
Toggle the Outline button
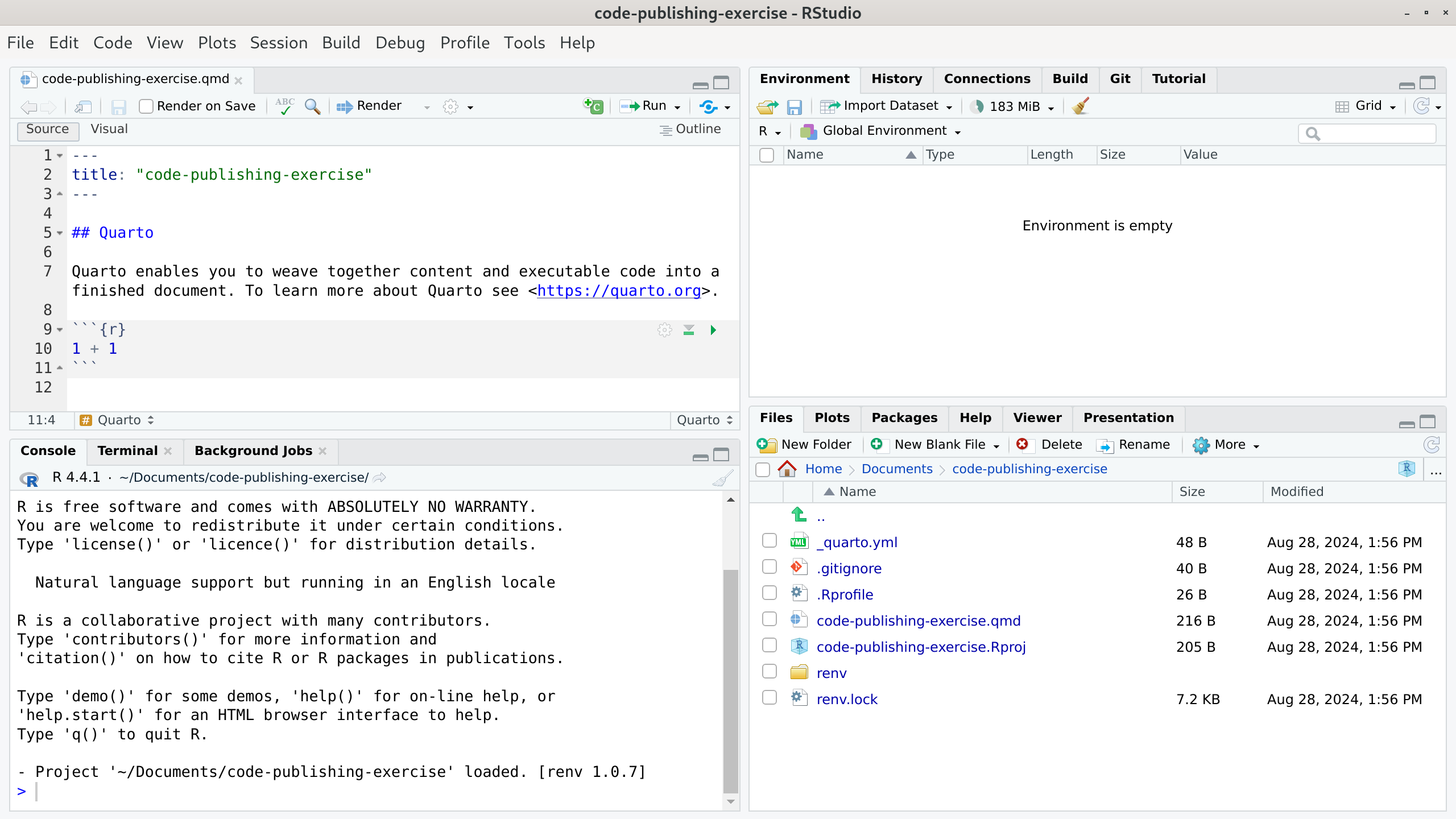tap(690, 130)
